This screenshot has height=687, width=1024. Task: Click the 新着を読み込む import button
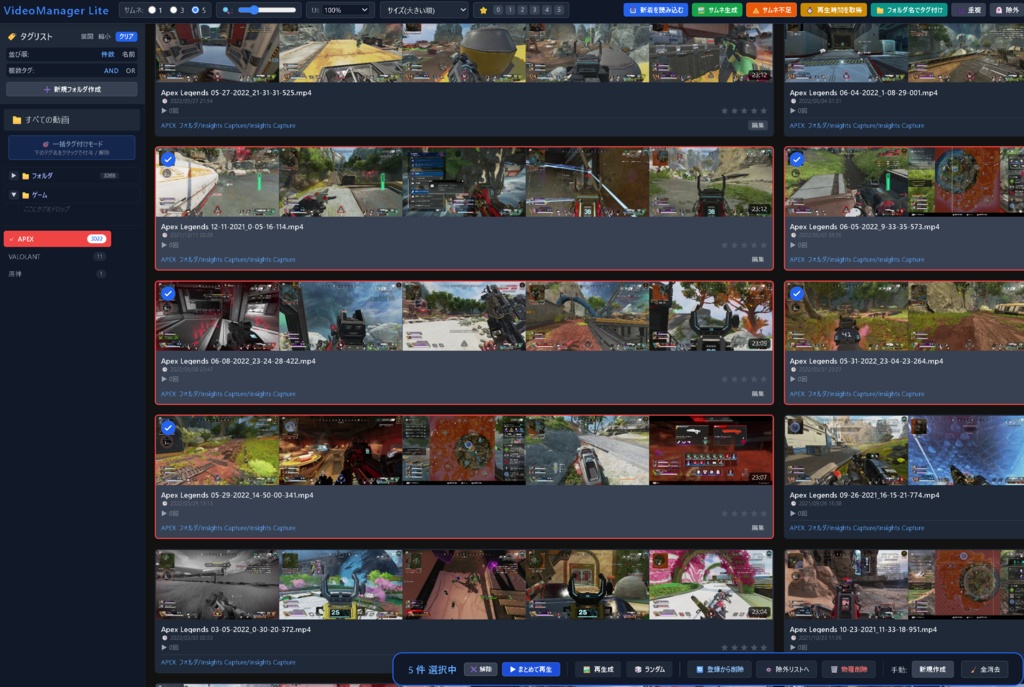click(655, 10)
